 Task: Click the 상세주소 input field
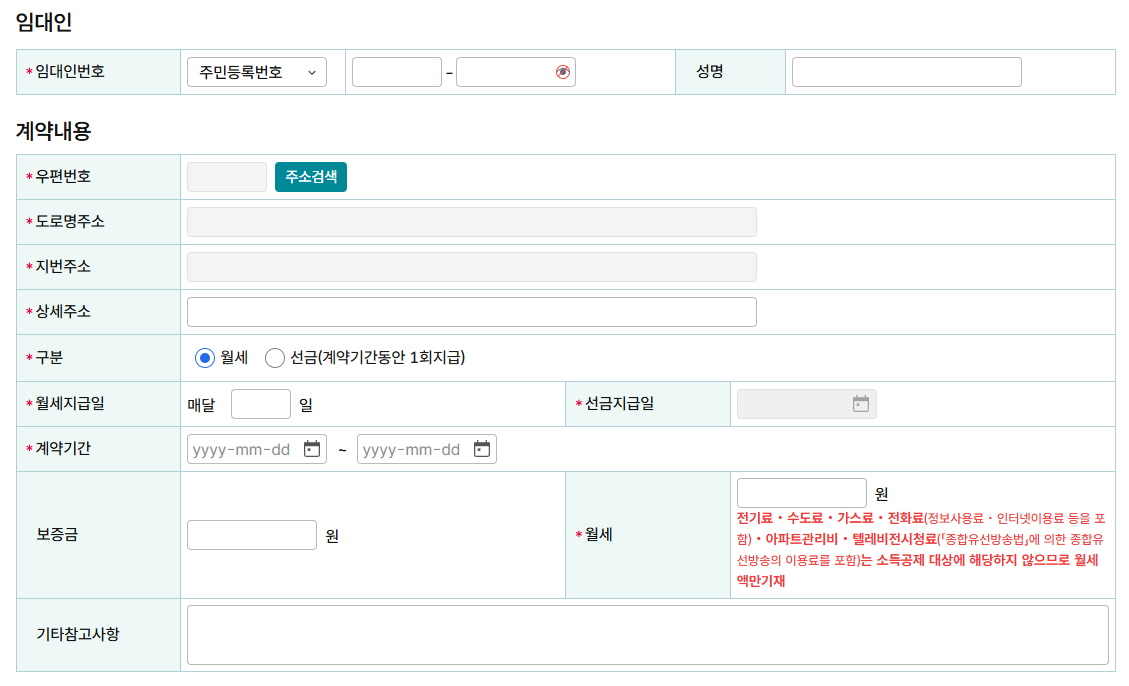tap(471, 312)
